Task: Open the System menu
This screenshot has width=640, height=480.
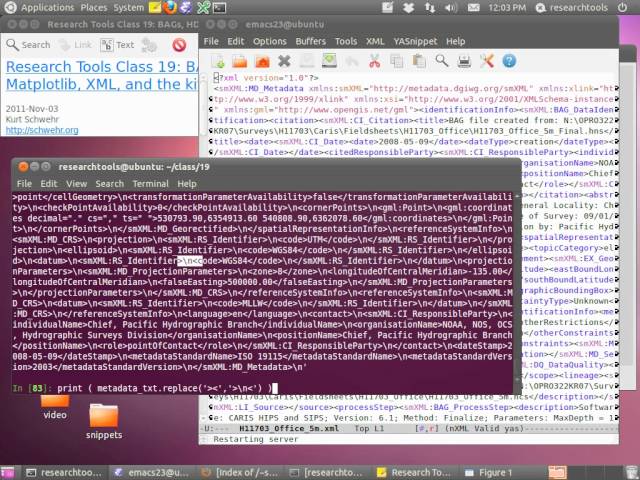Action: 129,8
